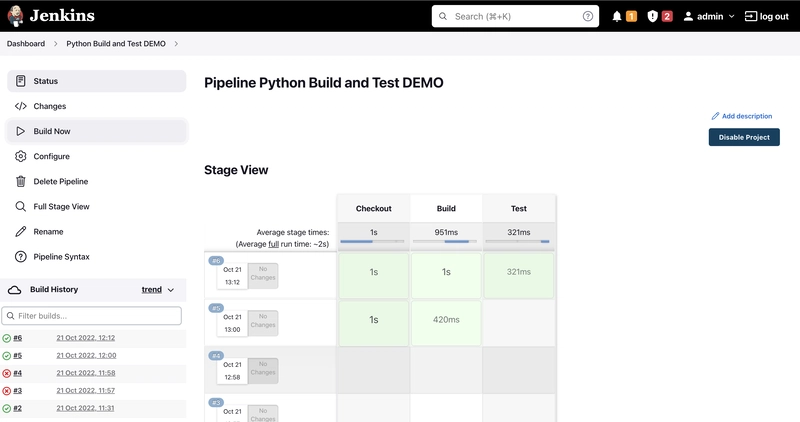The height and width of the screenshot is (422, 800).
Task: Click the Build Now play icon
Action: 21,131
